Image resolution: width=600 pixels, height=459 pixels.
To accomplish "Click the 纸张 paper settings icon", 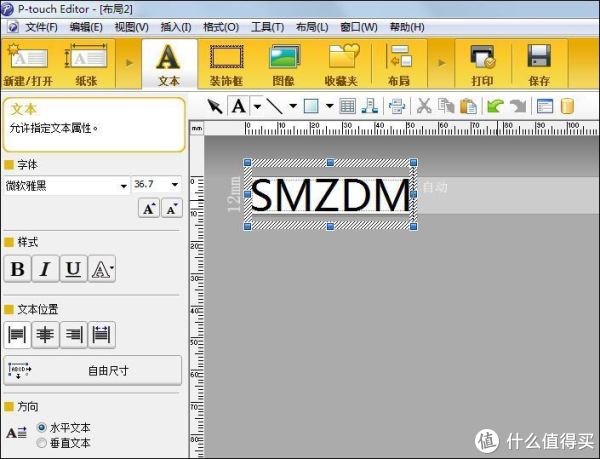I will point(86,64).
